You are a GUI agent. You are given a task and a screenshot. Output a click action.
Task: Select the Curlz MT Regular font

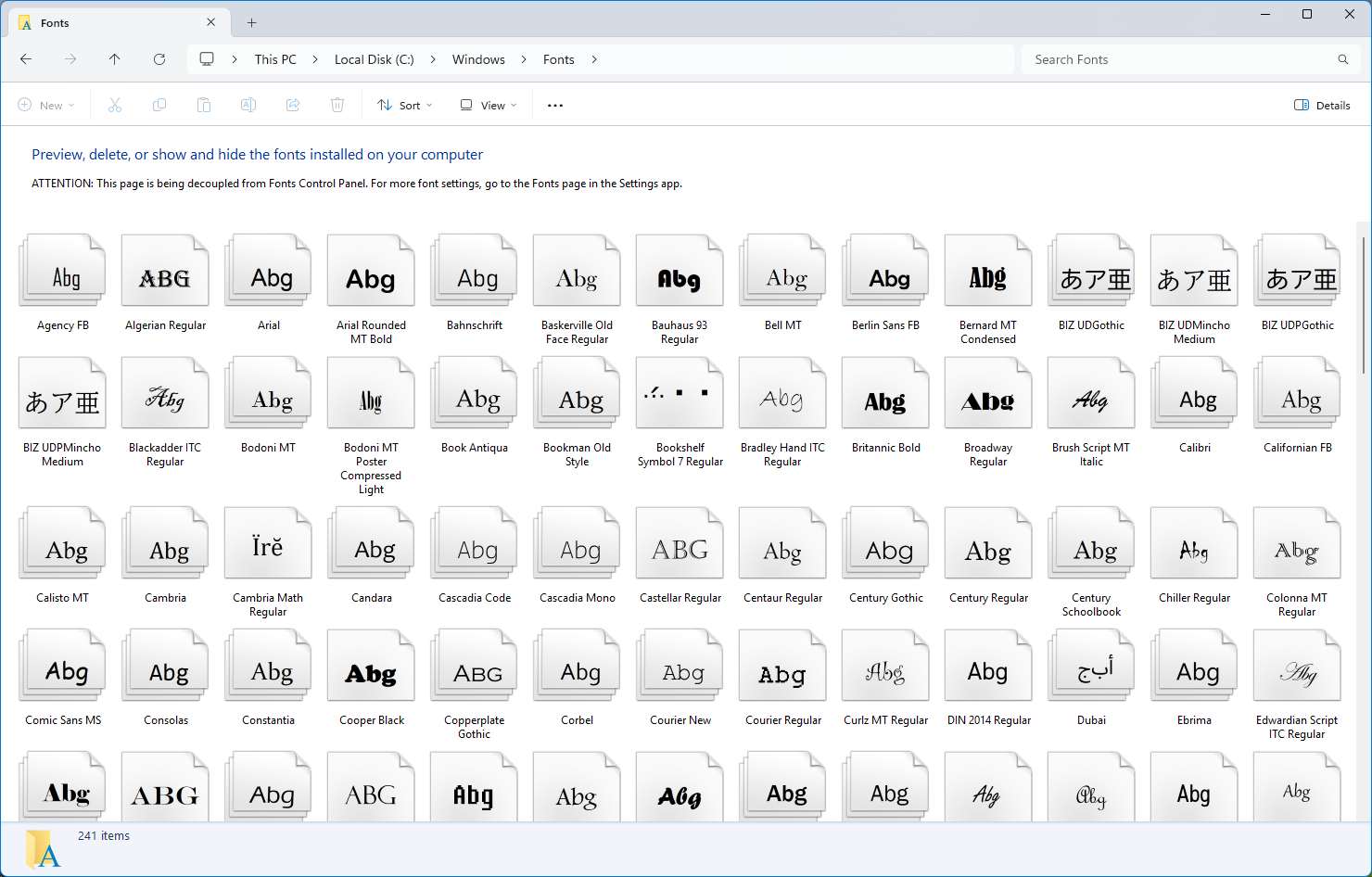point(885,678)
